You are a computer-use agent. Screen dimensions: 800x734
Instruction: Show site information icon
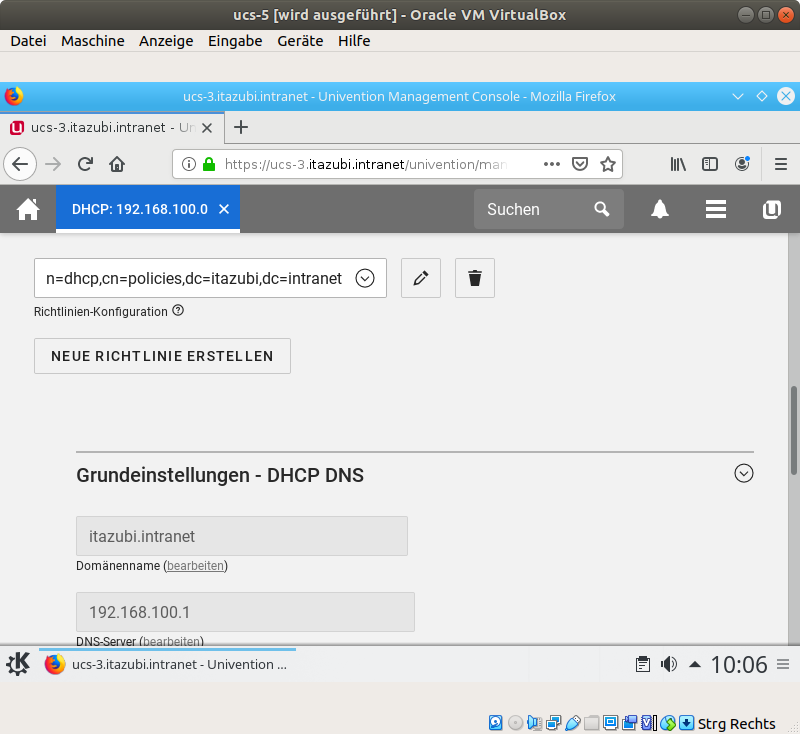point(189,164)
